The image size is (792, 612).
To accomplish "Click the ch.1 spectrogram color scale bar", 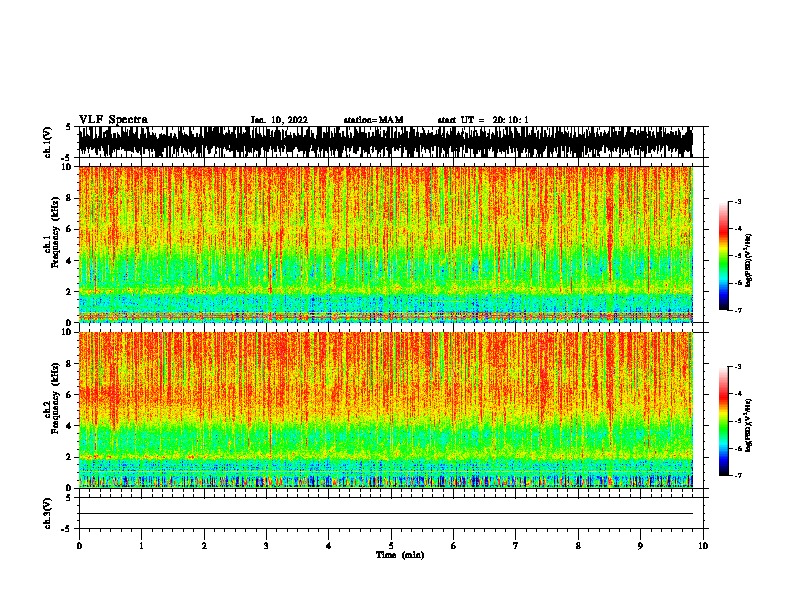I will [724, 256].
